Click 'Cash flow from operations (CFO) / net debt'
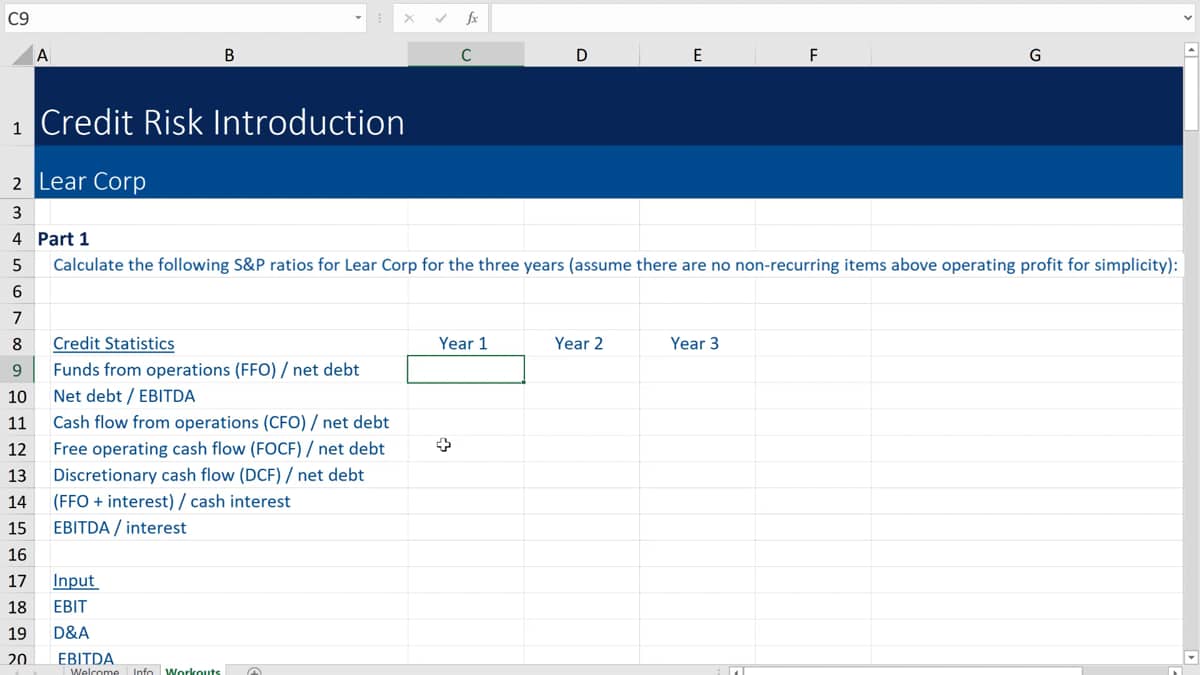The image size is (1200, 675). pyautogui.click(x=221, y=422)
